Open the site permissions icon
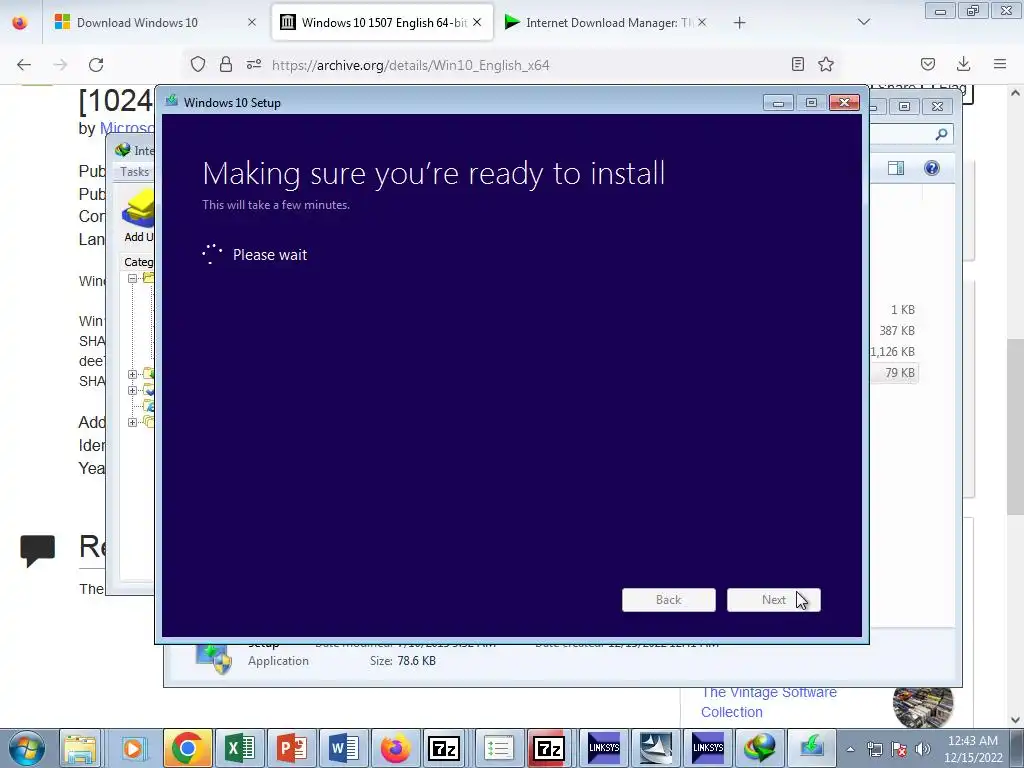 coord(254,64)
